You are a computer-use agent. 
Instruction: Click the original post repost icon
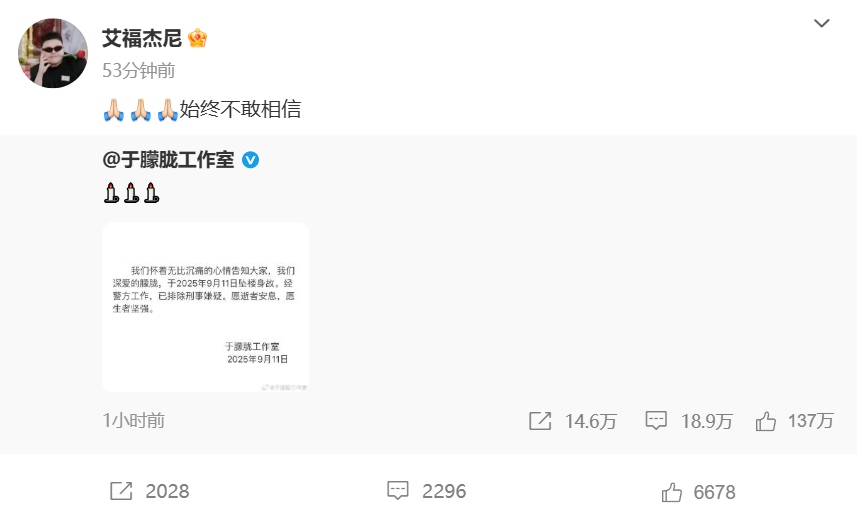(x=540, y=421)
